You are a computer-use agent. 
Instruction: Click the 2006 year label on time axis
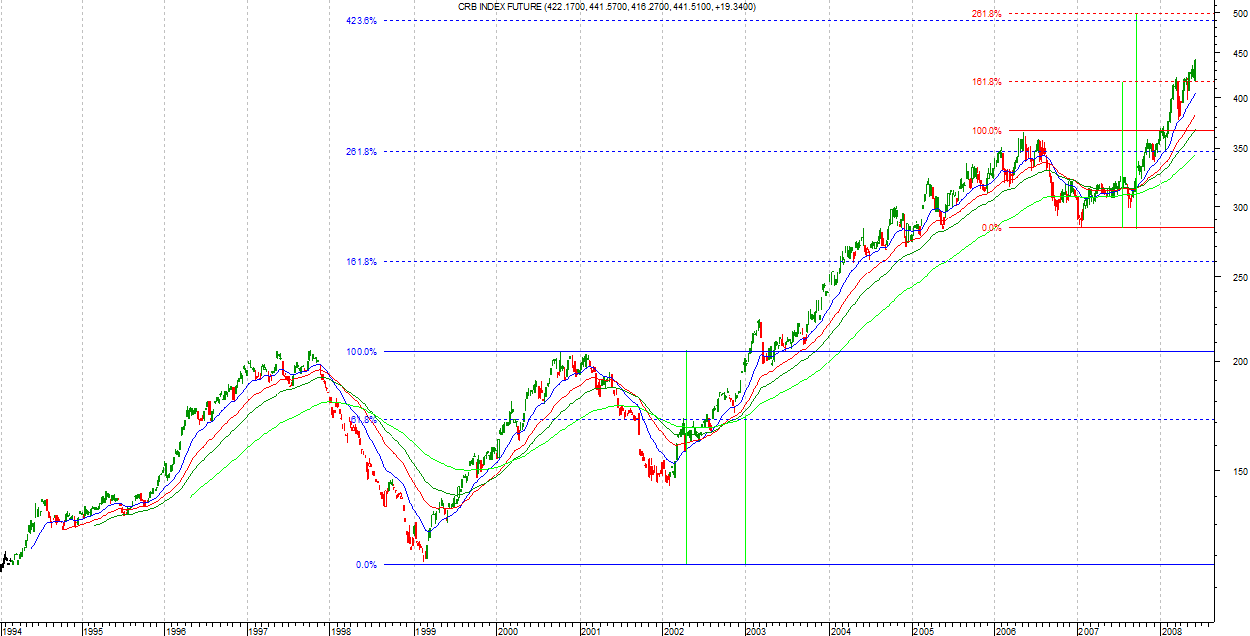pyautogui.click(x=1006, y=631)
